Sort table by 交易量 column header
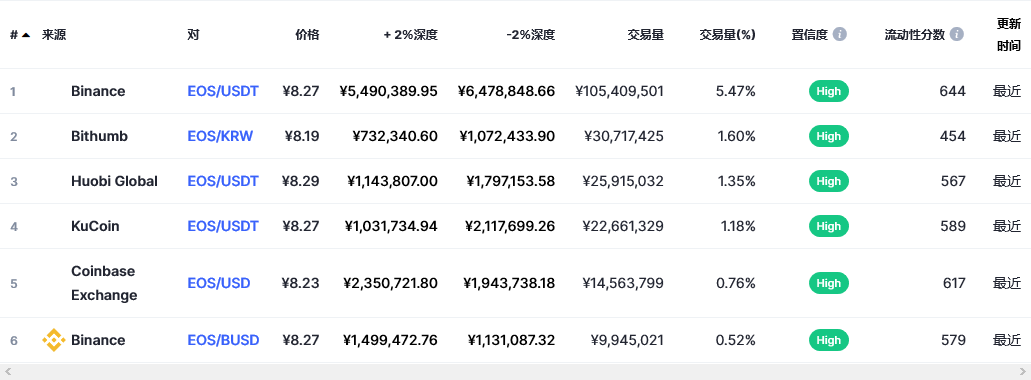Image resolution: width=1031 pixels, height=380 pixels. pyautogui.click(x=646, y=35)
